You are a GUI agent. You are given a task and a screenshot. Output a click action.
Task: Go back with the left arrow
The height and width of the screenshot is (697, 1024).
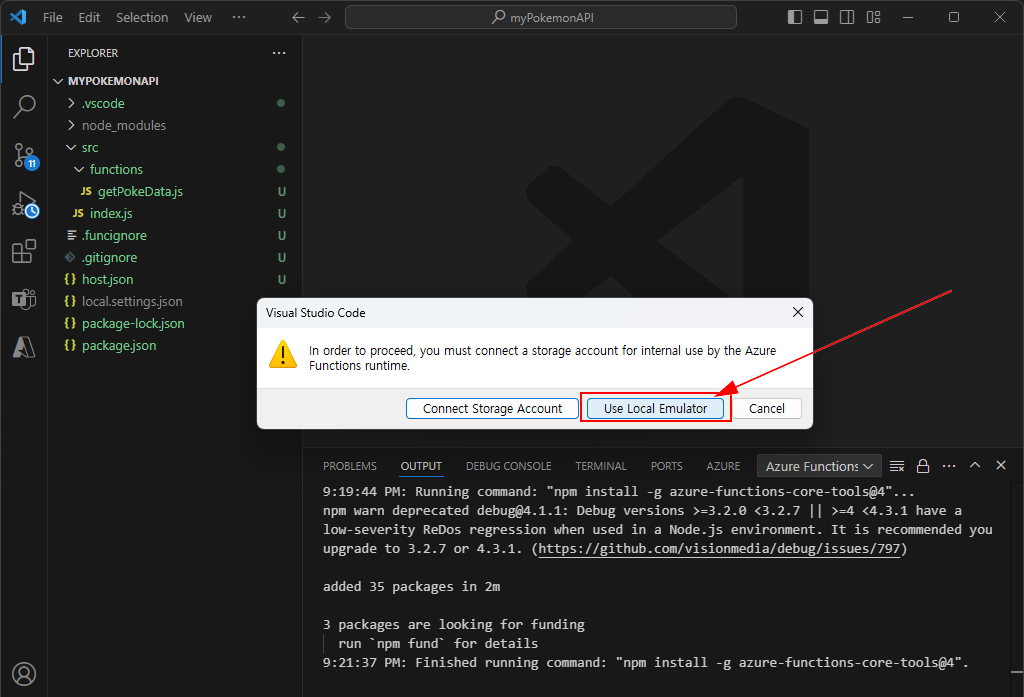[x=298, y=18]
